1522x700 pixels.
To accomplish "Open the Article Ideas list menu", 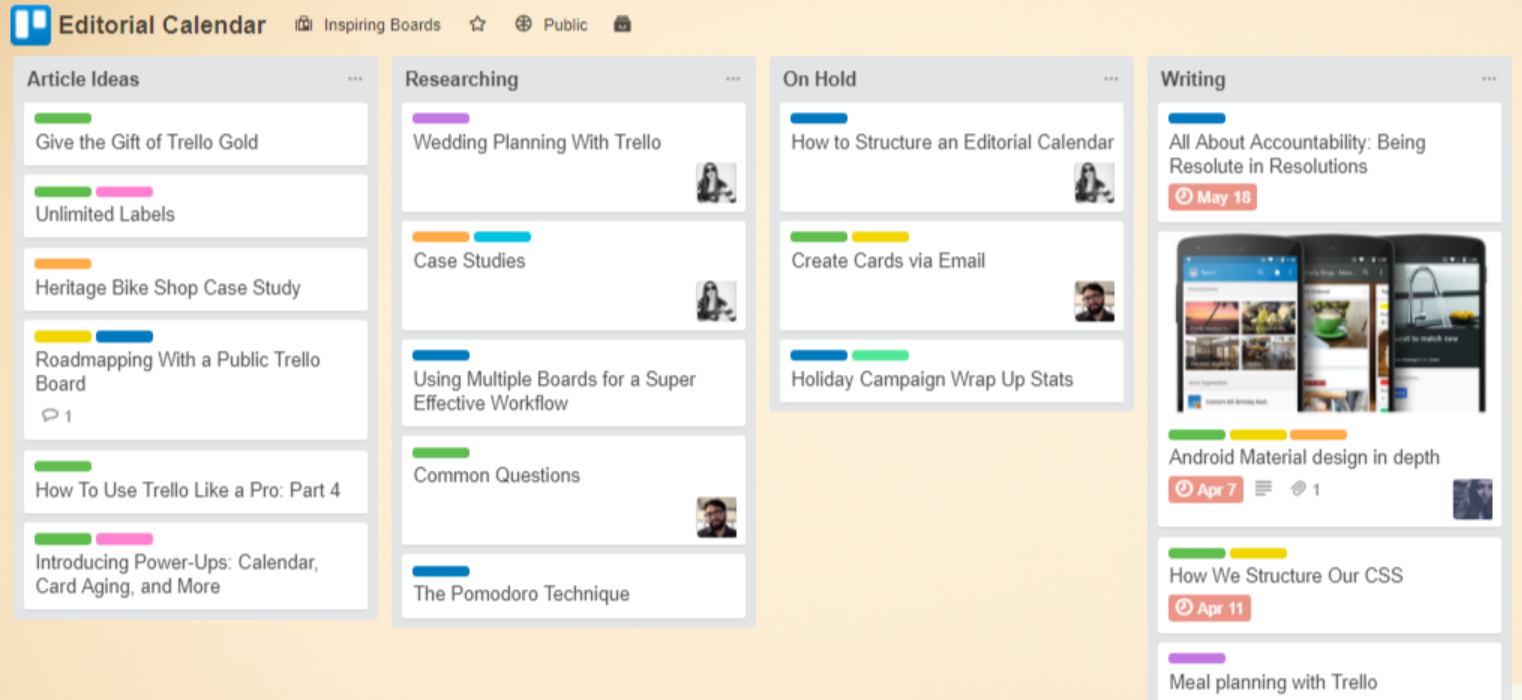I will coord(355,79).
